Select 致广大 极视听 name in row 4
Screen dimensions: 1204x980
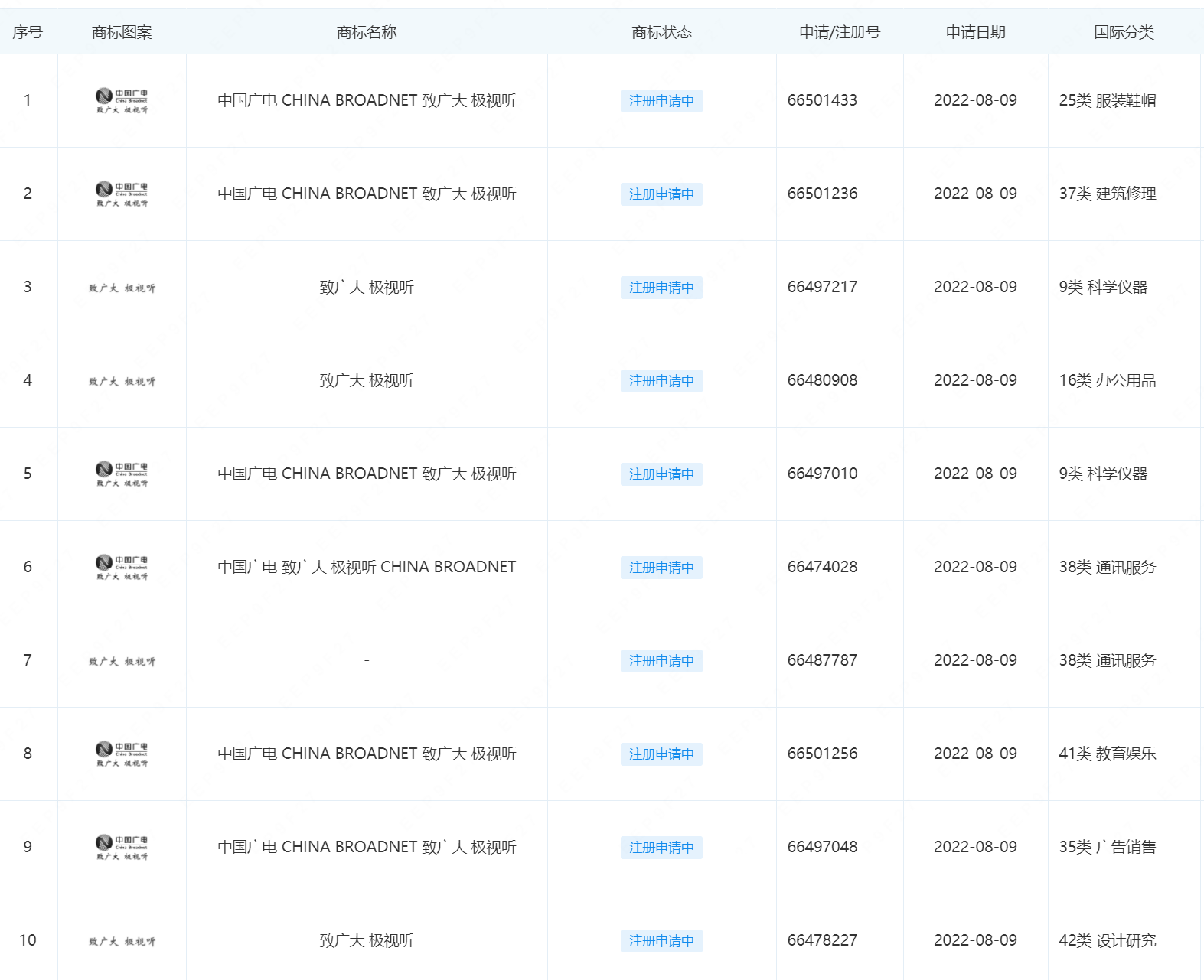tap(367, 380)
